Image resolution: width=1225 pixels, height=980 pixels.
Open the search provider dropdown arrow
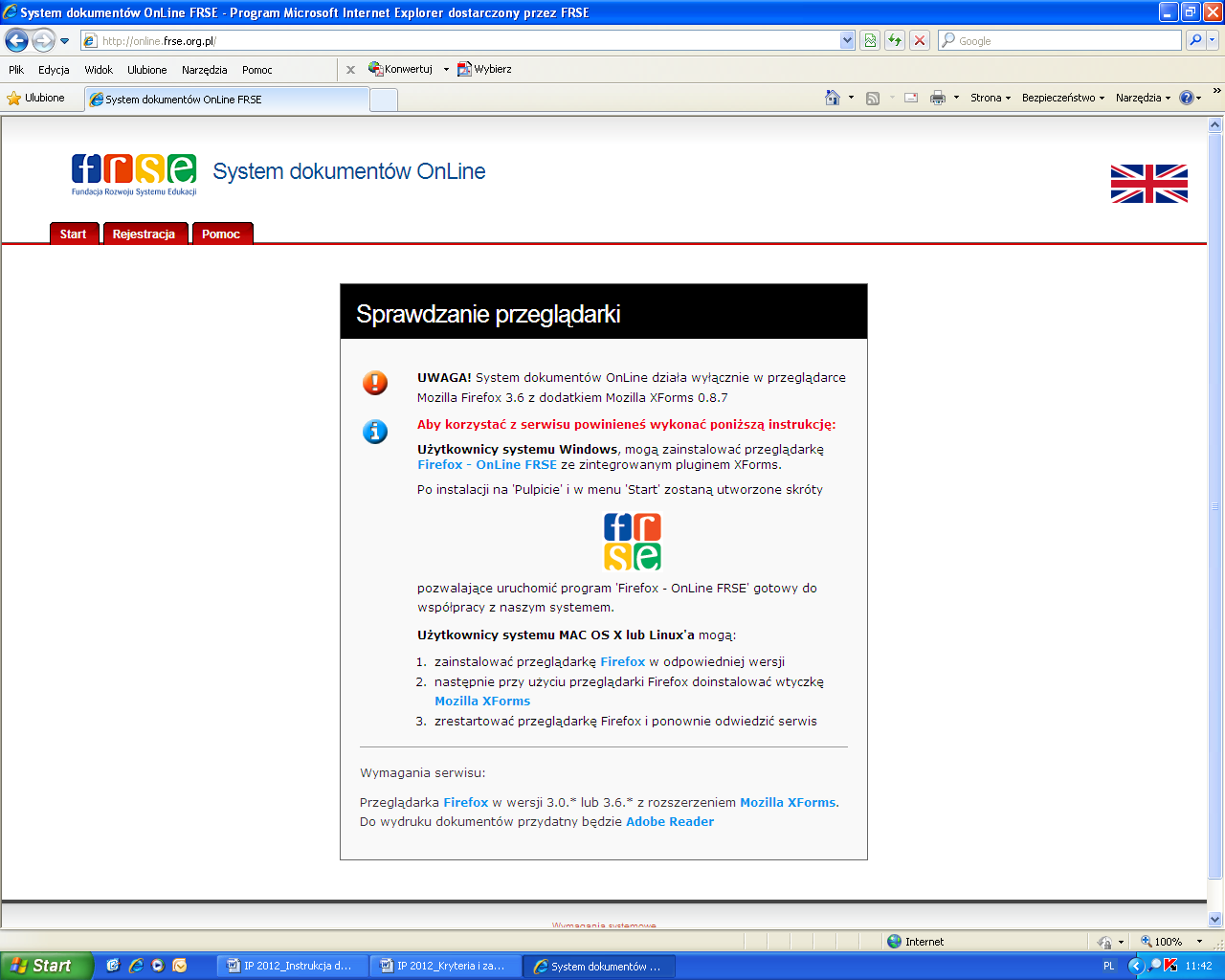tap(1213, 40)
